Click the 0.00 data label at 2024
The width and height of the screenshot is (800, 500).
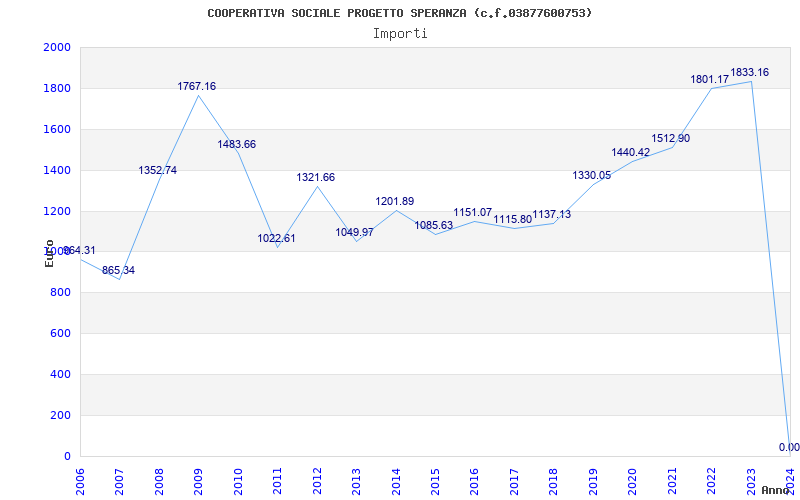tap(789, 447)
